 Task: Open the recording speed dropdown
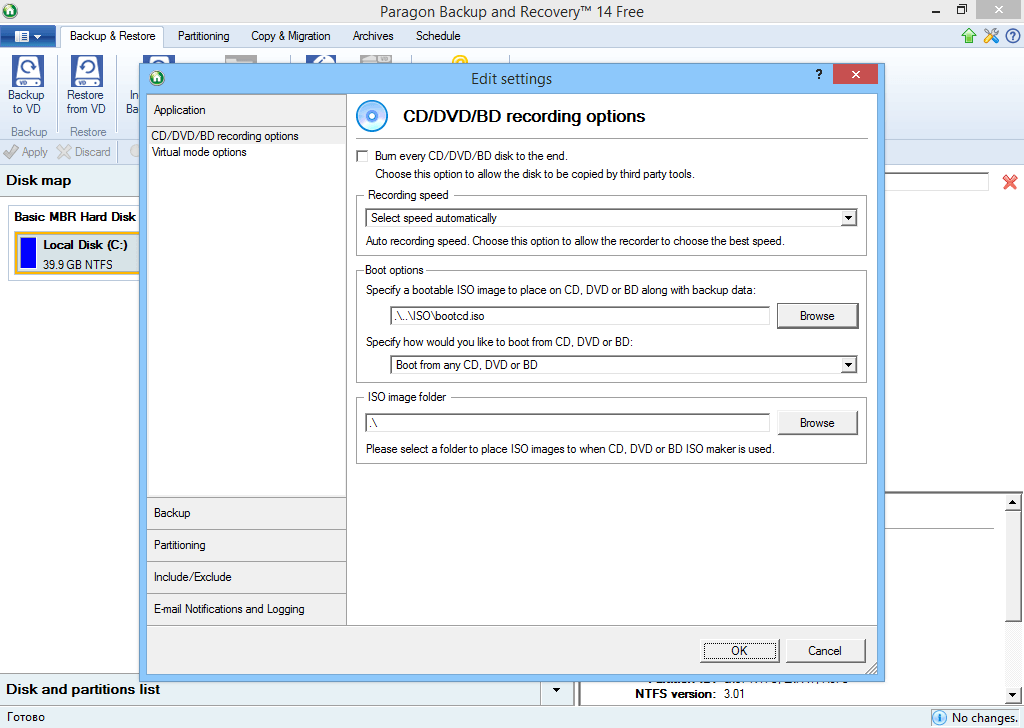848,217
